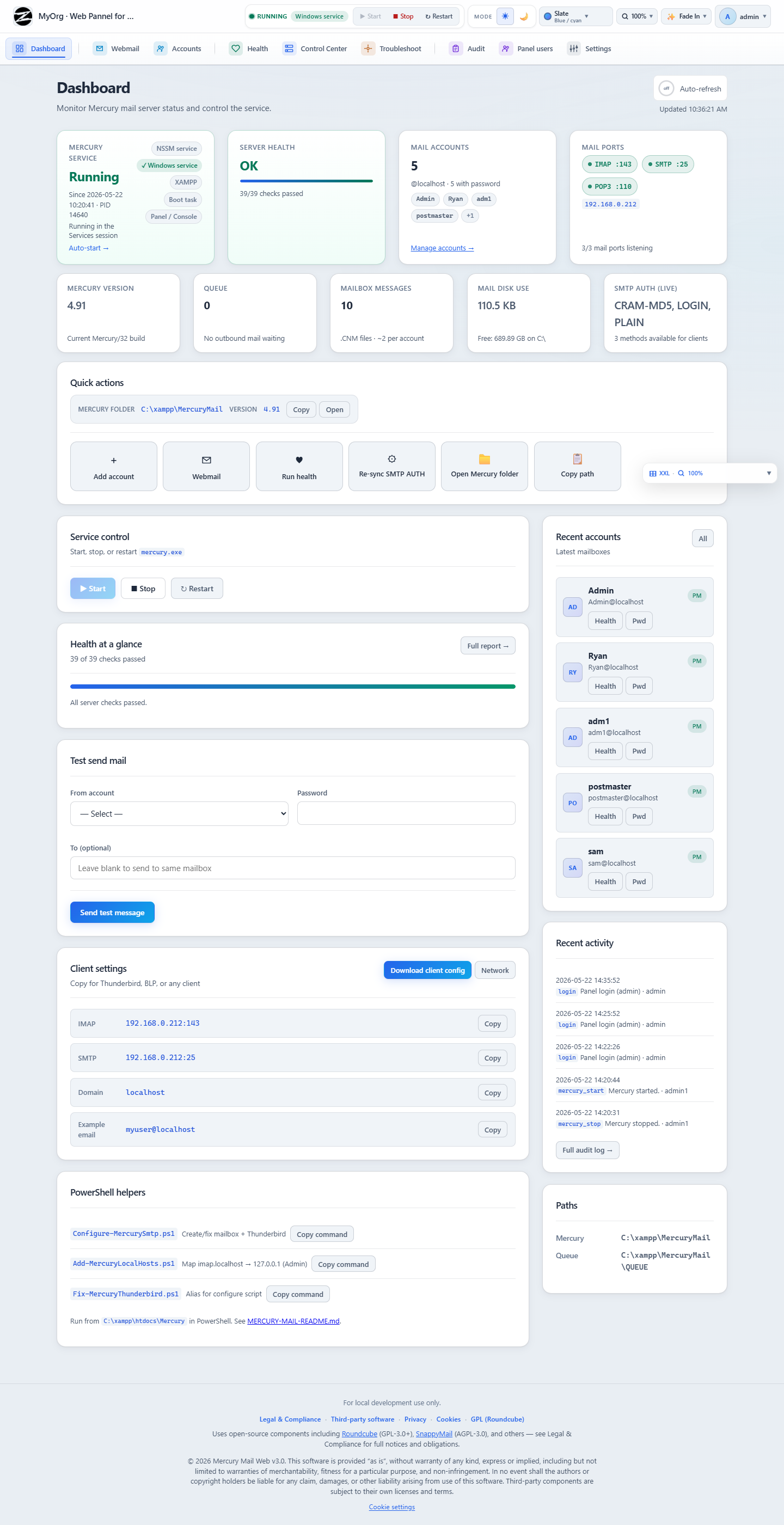Screen dimensions: 784x1525
Task: Click the Run health heart tile
Action: coord(299,467)
